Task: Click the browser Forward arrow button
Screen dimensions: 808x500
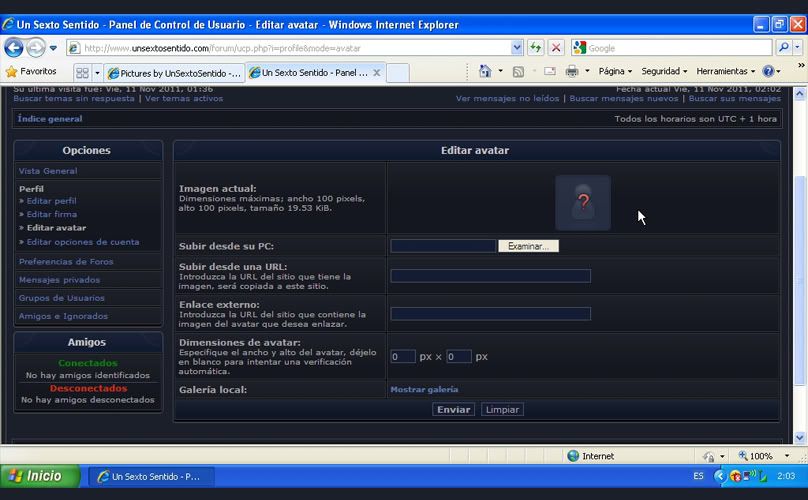Action: (36, 48)
